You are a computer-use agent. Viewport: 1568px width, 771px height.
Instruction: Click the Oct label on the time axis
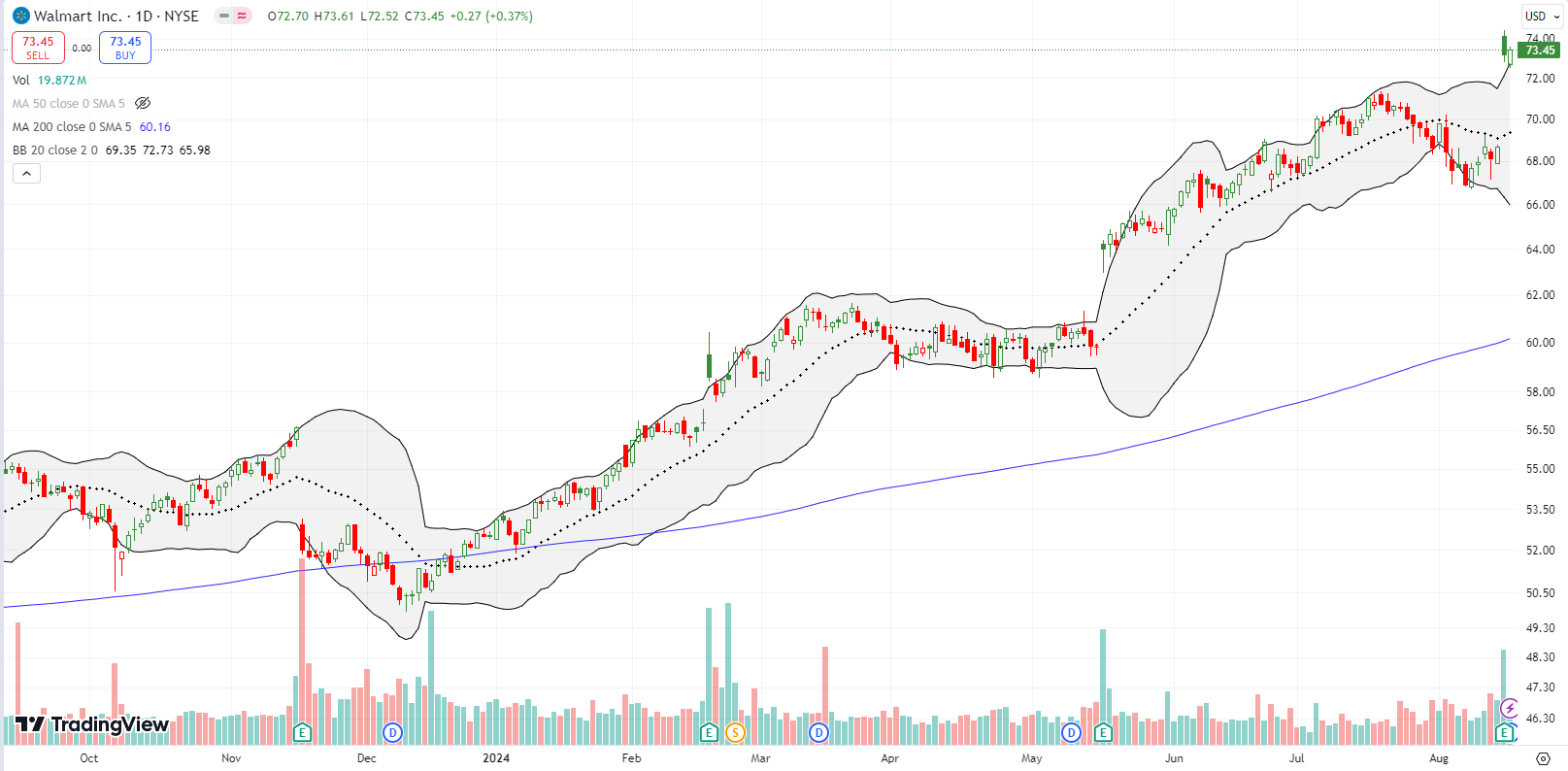88,758
